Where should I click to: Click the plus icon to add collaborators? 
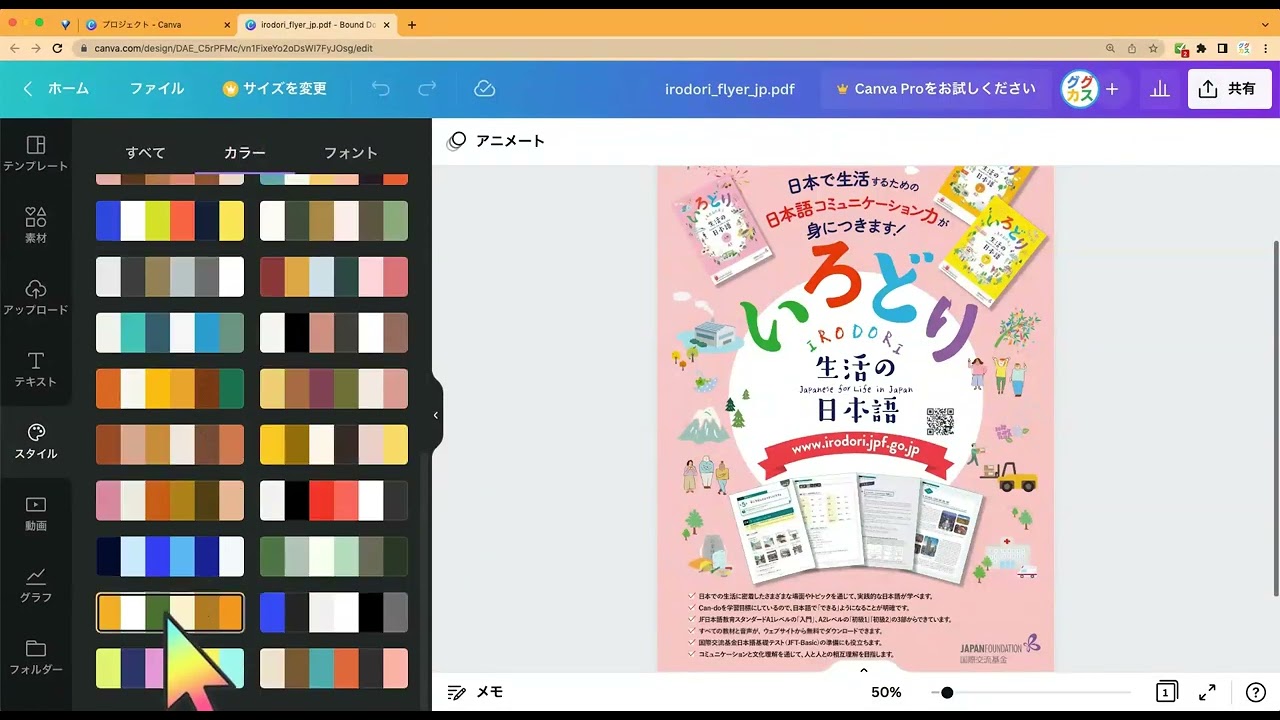point(1112,89)
